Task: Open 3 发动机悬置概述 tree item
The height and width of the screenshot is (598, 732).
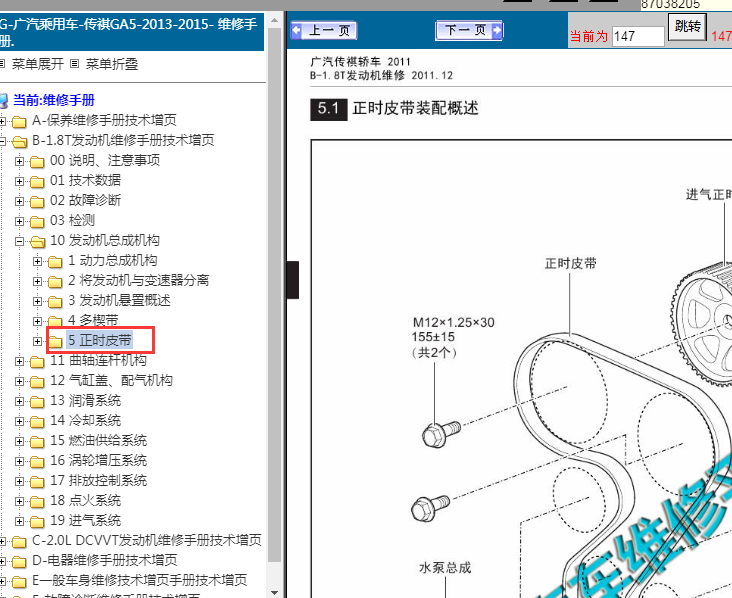Action: click(x=119, y=300)
